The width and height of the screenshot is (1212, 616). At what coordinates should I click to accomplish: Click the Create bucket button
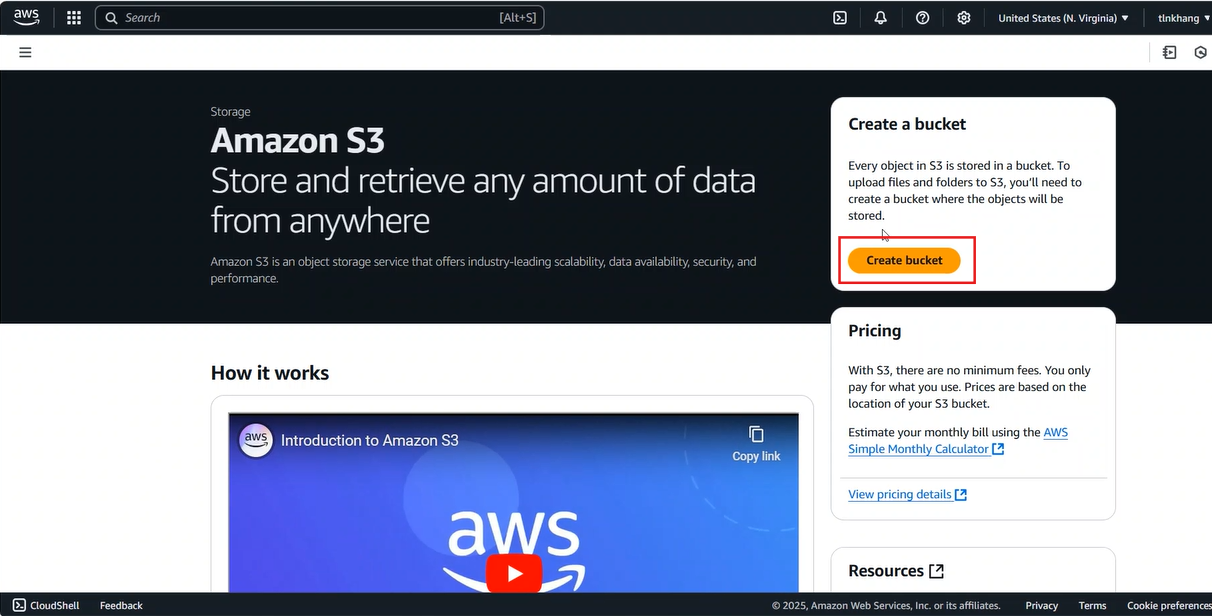tap(904, 260)
